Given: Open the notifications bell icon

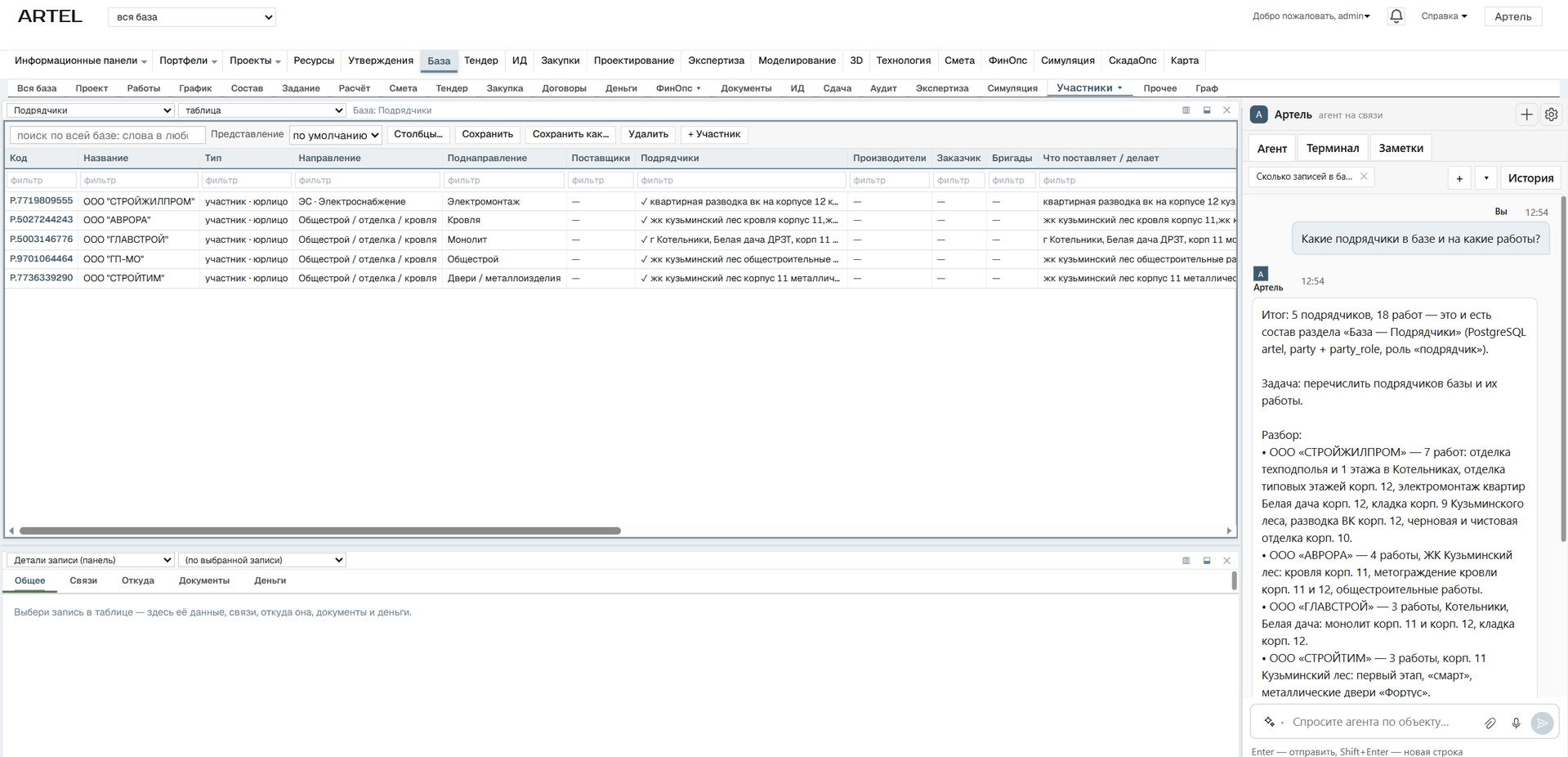Looking at the screenshot, I should coord(1396,16).
